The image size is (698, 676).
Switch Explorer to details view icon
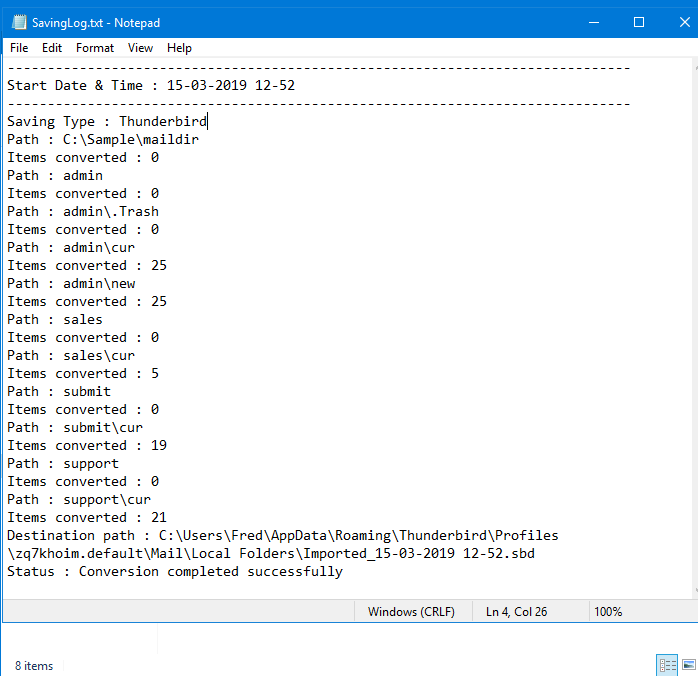(667, 665)
